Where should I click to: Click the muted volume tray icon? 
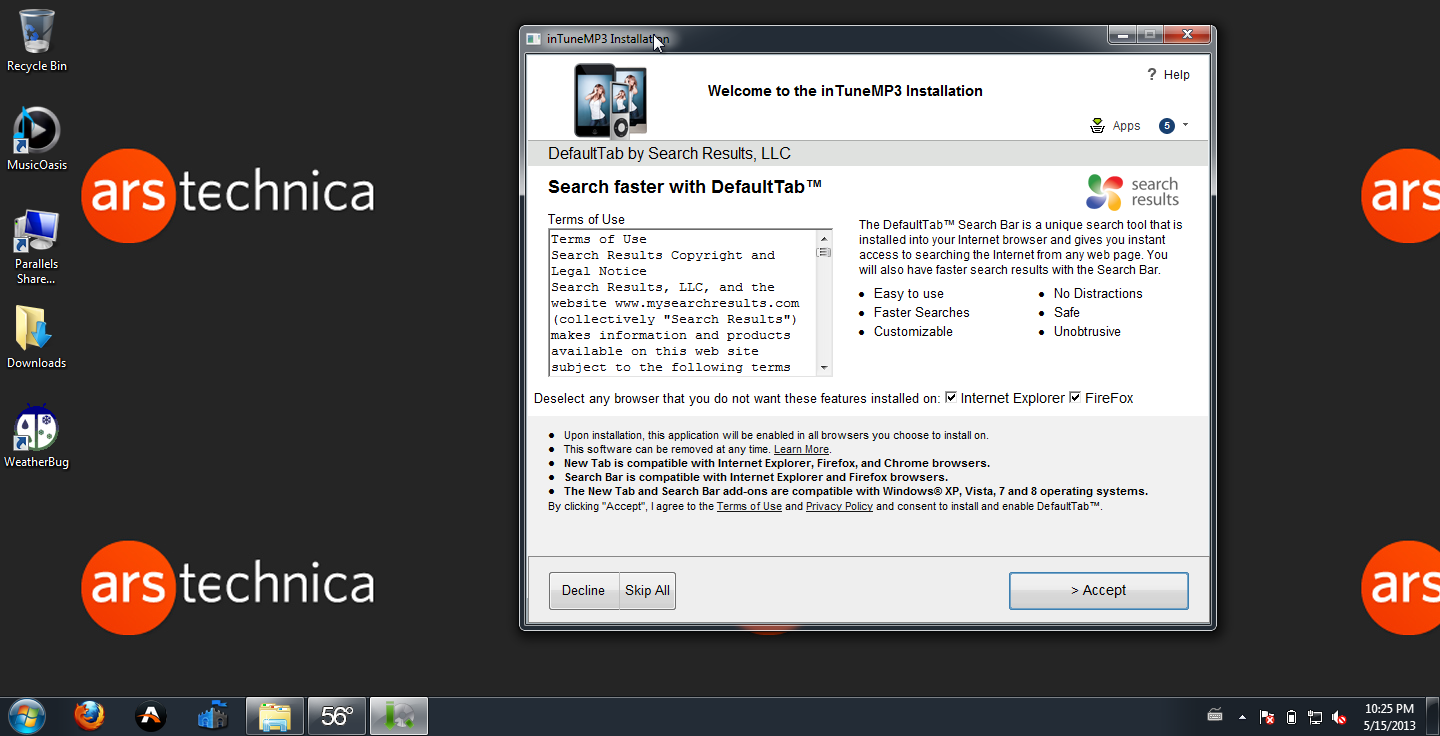[1339, 717]
